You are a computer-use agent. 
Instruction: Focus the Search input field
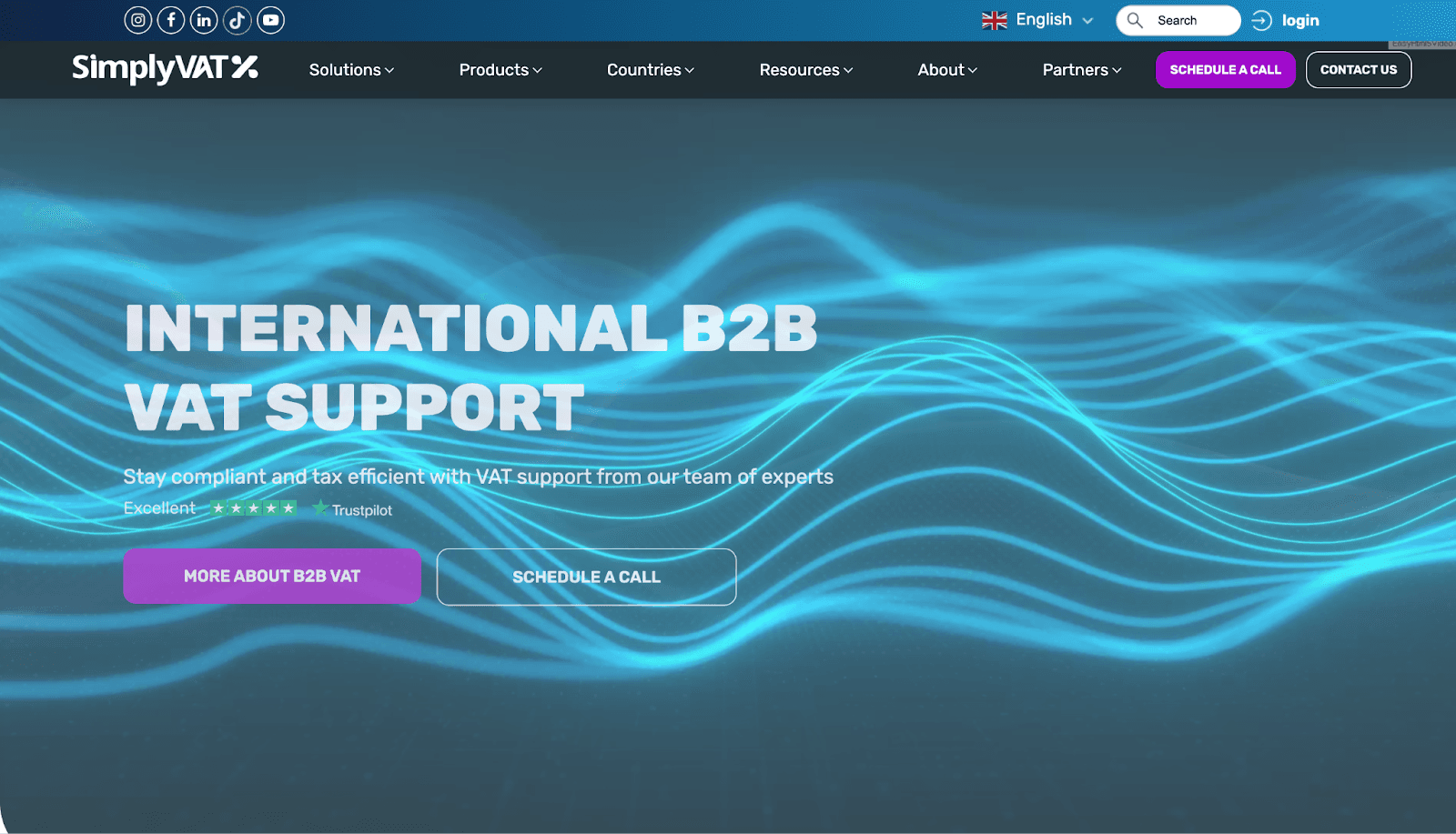pos(1178,20)
